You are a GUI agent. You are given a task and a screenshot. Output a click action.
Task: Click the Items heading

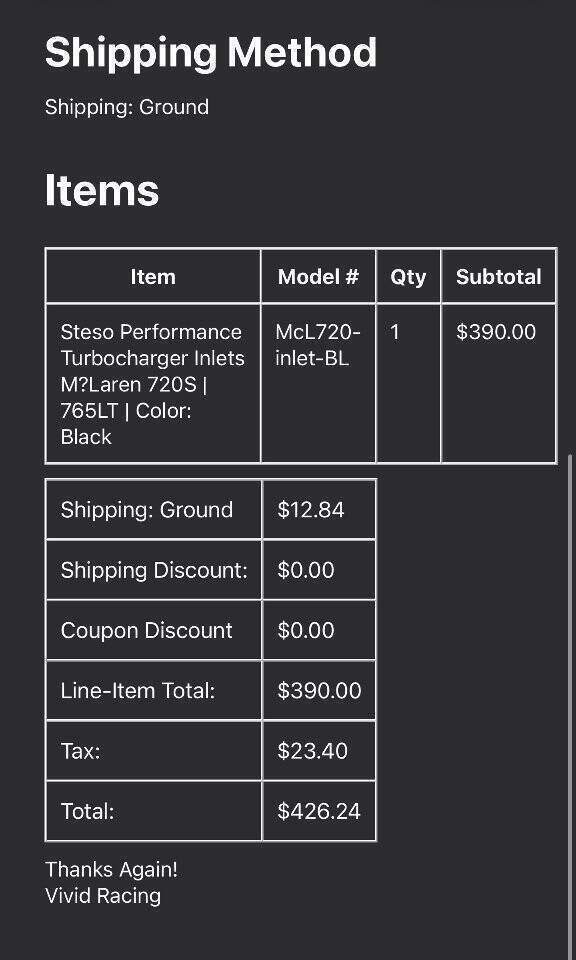point(102,190)
